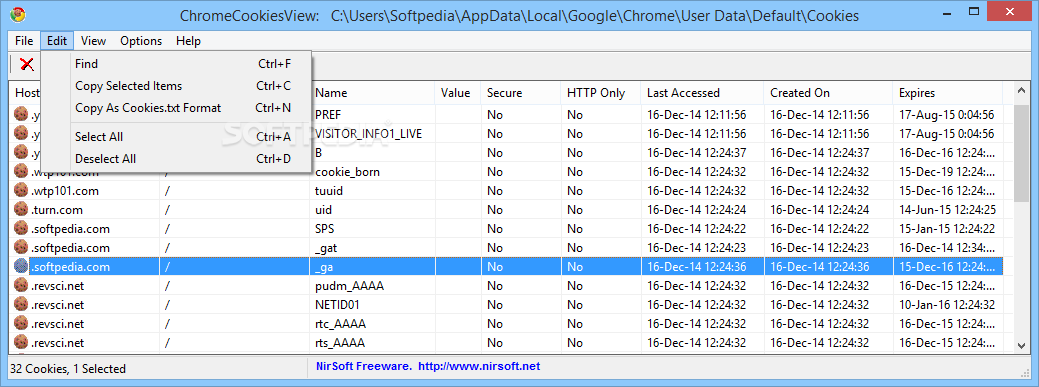Sort by the Secure column header
The height and width of the screenshot is (387, 1039).
520,93
